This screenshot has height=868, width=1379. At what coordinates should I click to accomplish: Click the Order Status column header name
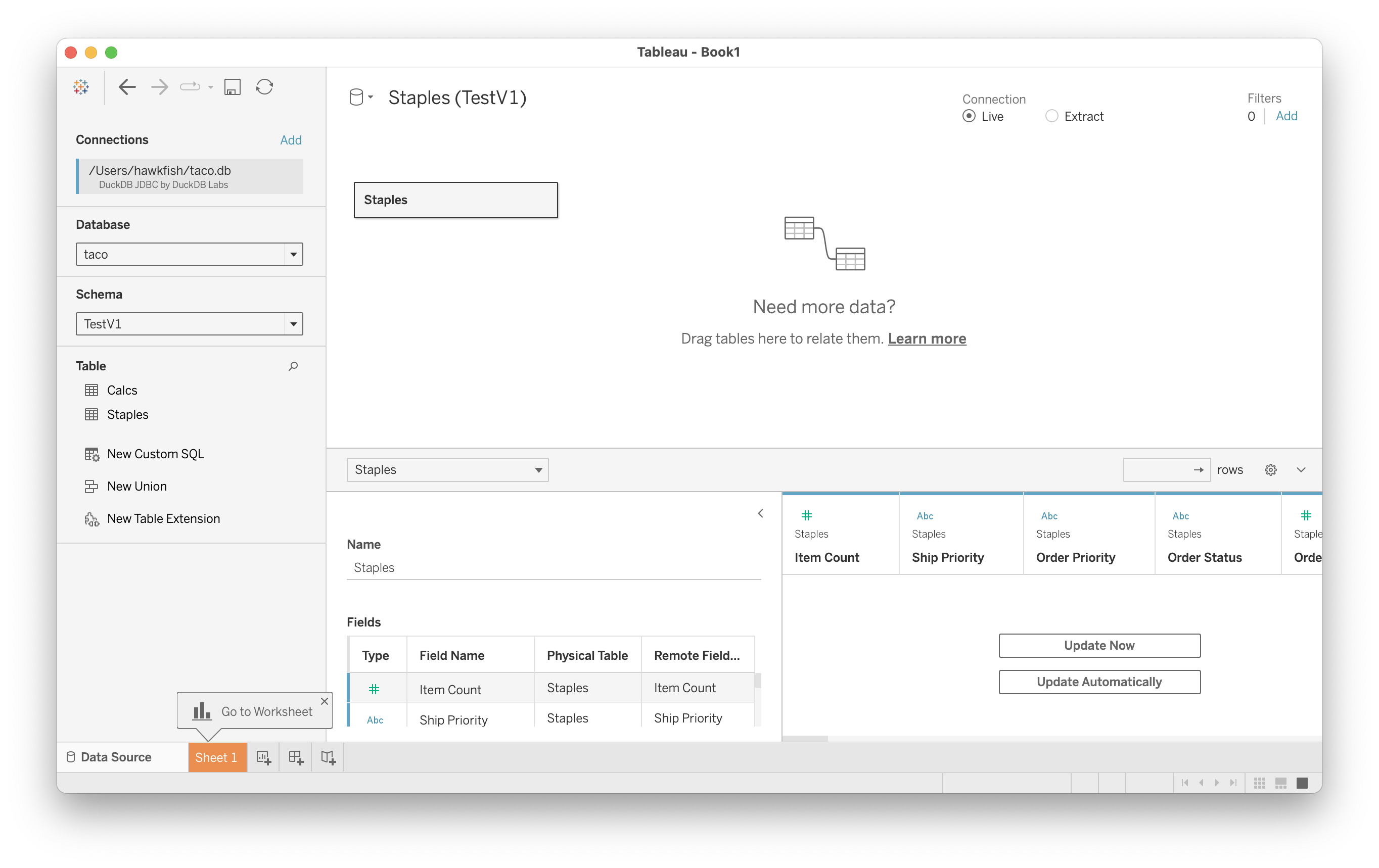pyautogui.click(x=1204, y=557)
